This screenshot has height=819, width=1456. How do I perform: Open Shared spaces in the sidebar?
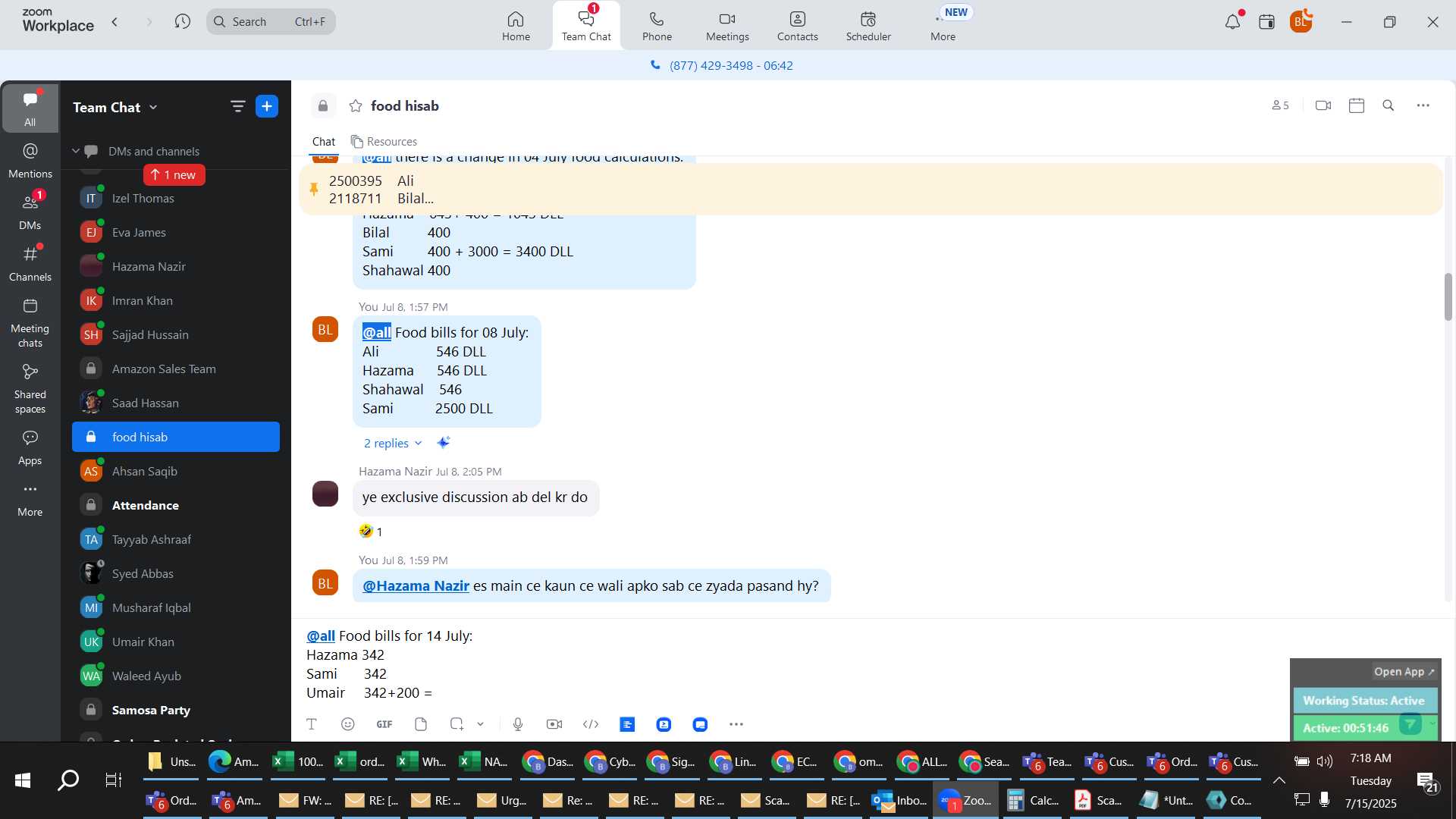tap(30, 388)
